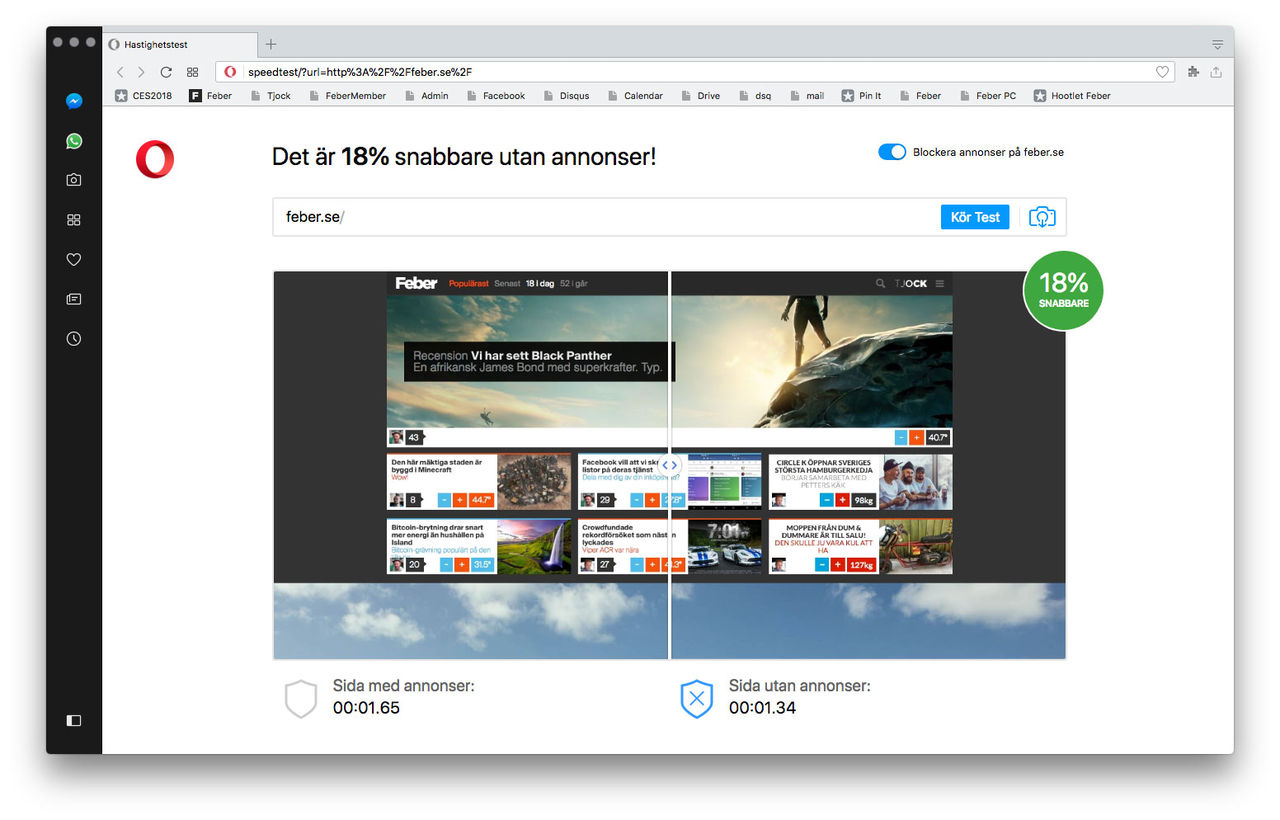Click the Senast link in preview

click(507, 284)
